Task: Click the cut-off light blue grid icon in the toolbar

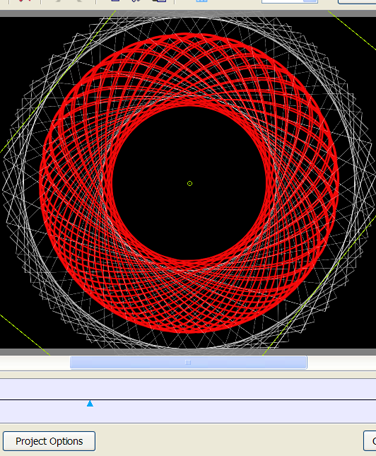Action: tap(201, 1)
